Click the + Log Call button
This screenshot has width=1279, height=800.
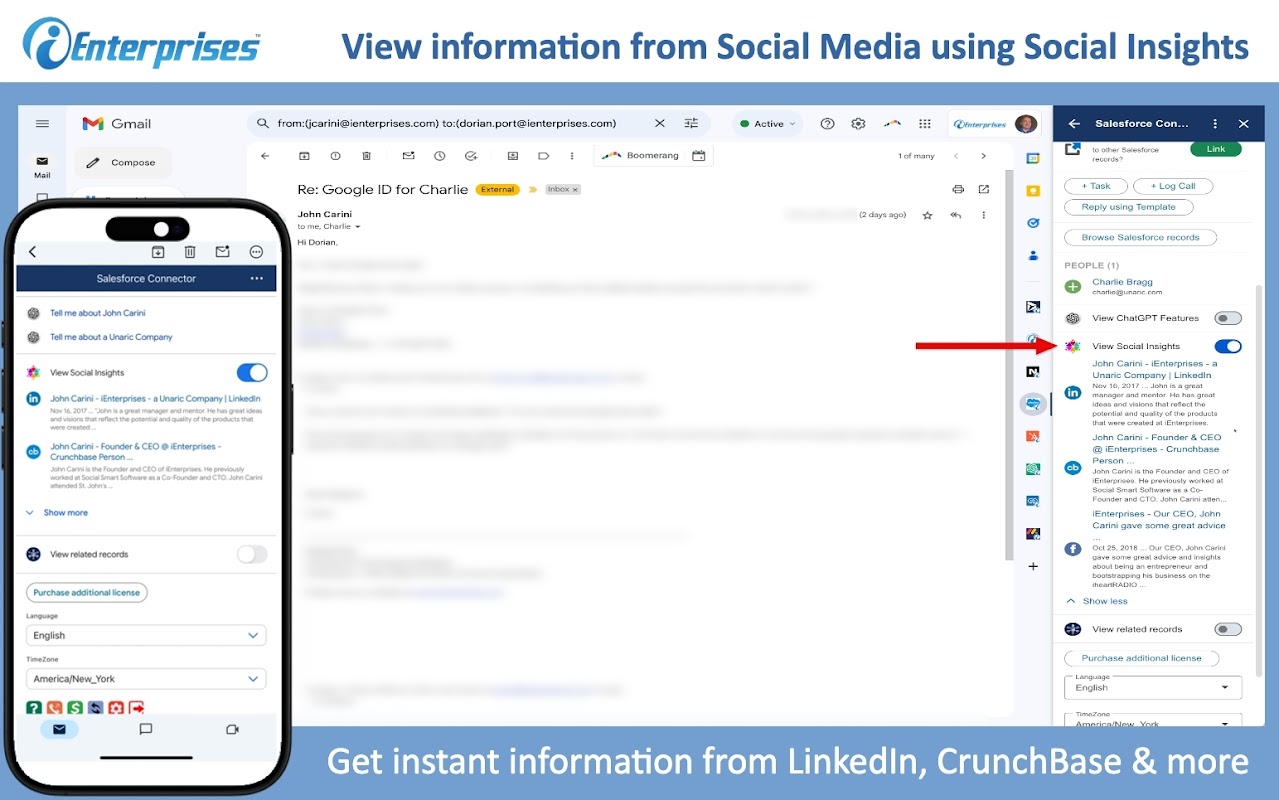coord(1173,186)
